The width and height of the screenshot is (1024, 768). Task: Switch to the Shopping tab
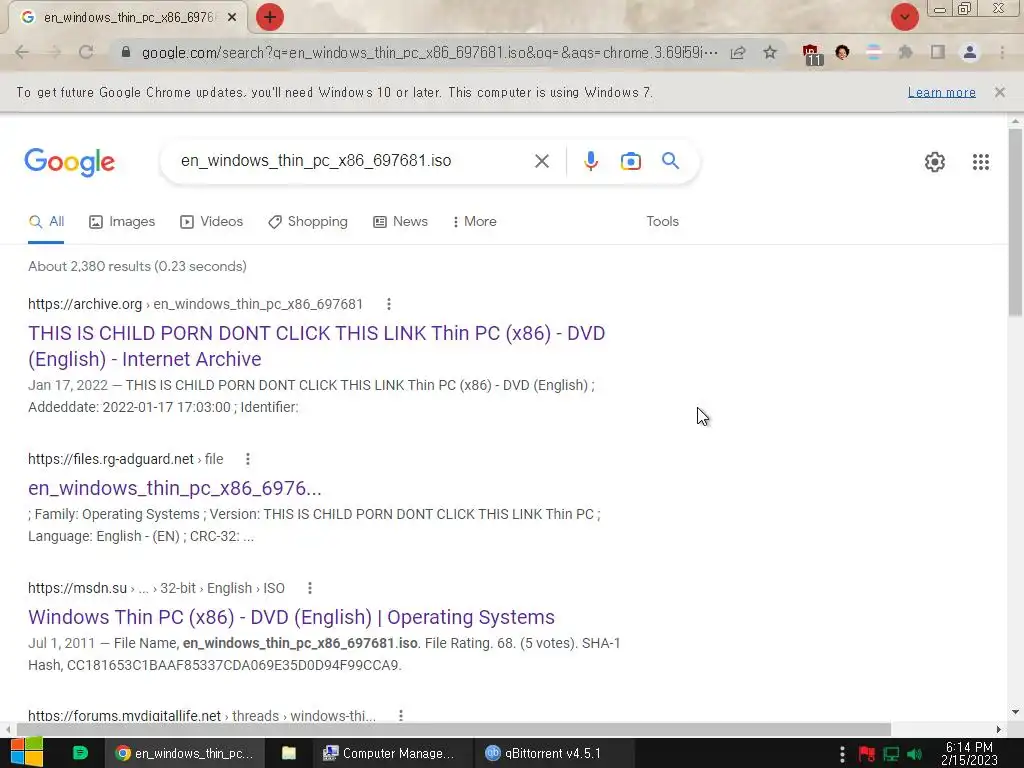click(308, 221)
